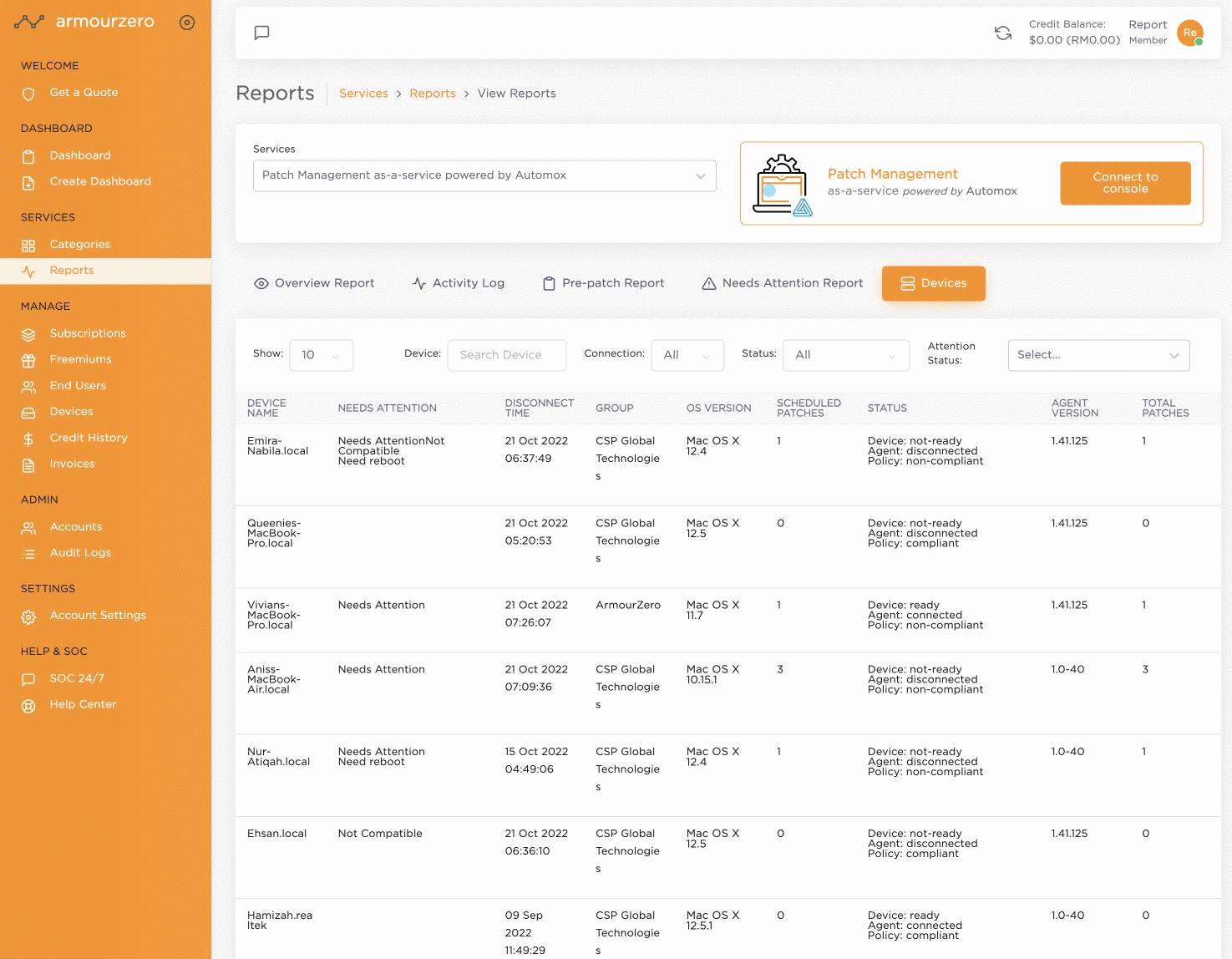Screen dimensions: 1232x959
Task: Click device name Vivians-MacBook-Pro.local
Action: click(274, 615)
